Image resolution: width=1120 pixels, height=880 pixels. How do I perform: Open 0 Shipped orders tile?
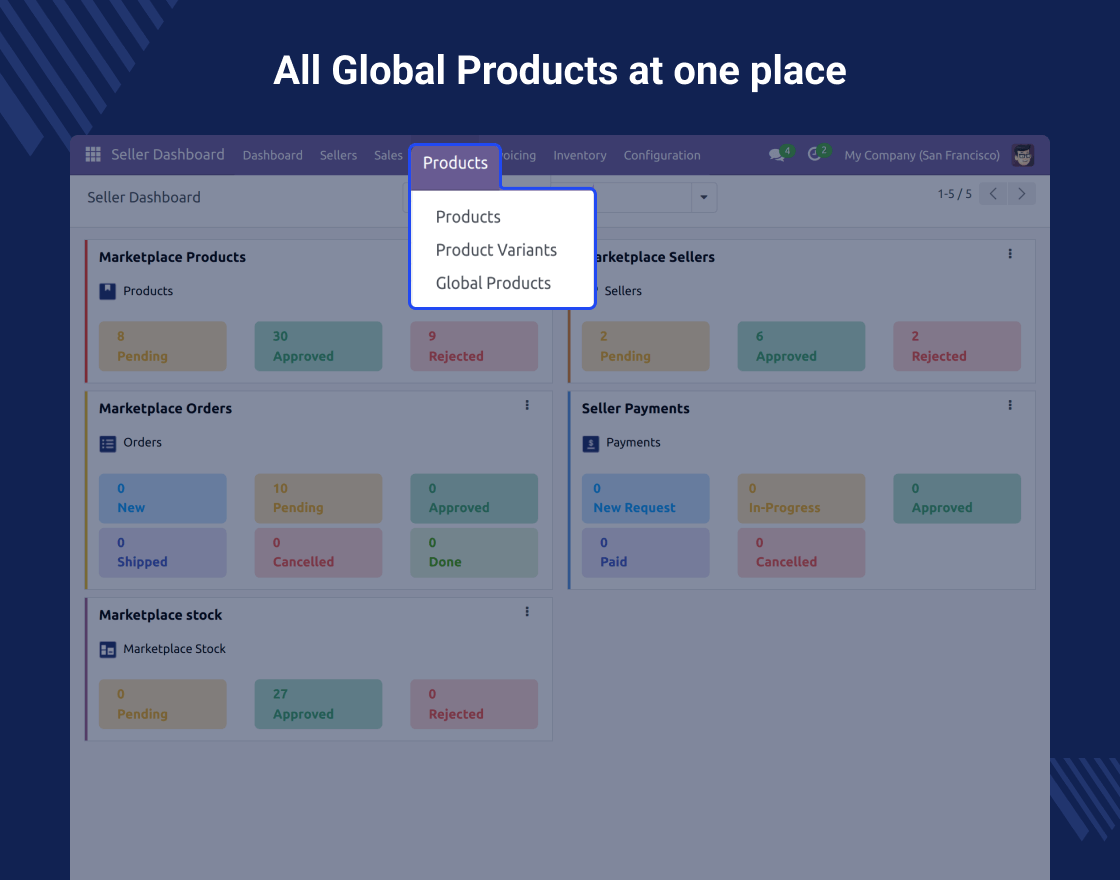point(163,552)
